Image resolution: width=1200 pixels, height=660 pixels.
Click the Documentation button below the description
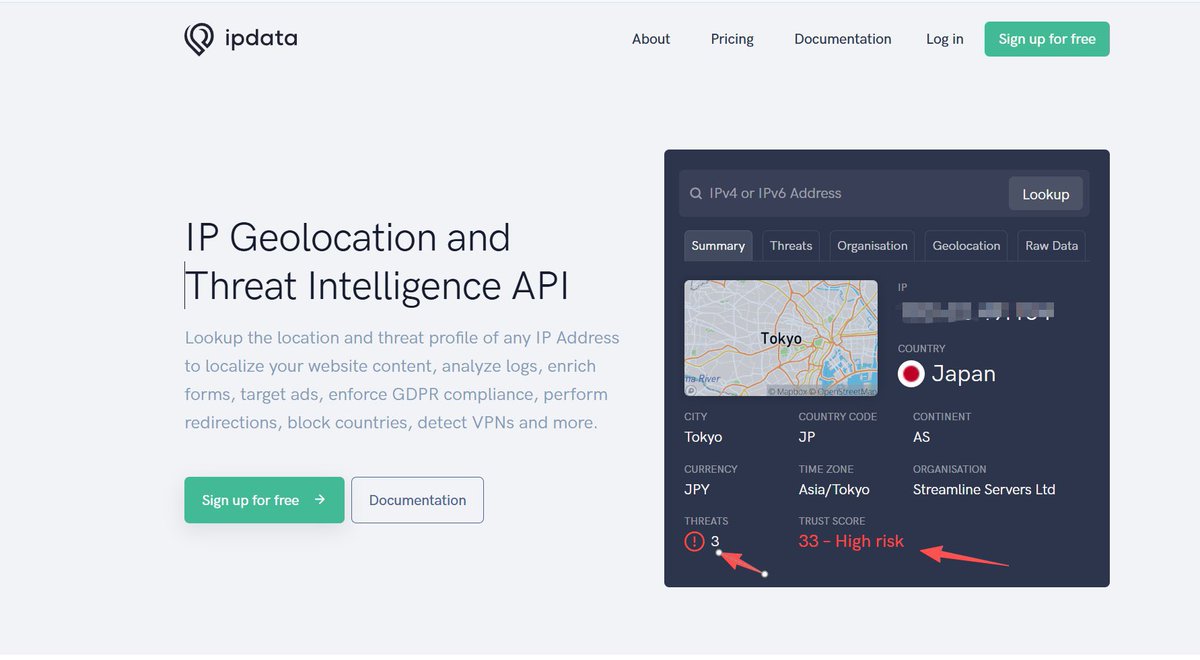point(417,500)
